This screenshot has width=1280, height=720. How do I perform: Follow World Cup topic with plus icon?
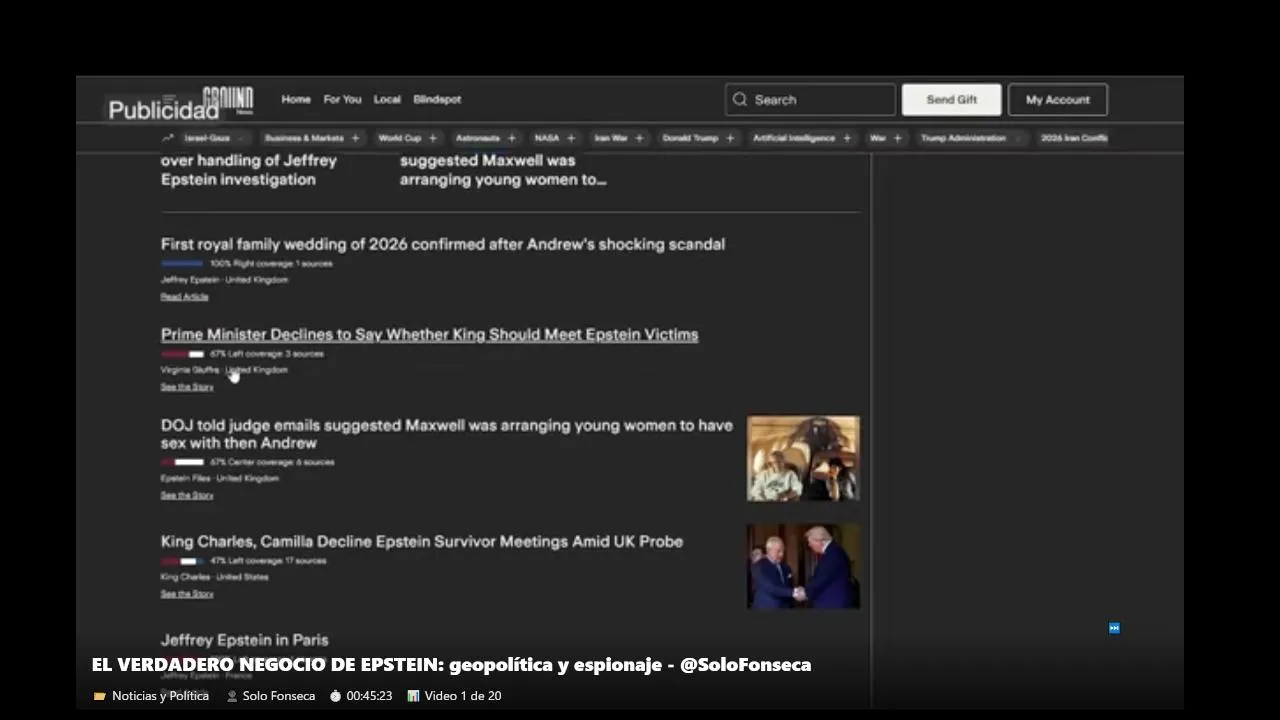tap(433, 138)
